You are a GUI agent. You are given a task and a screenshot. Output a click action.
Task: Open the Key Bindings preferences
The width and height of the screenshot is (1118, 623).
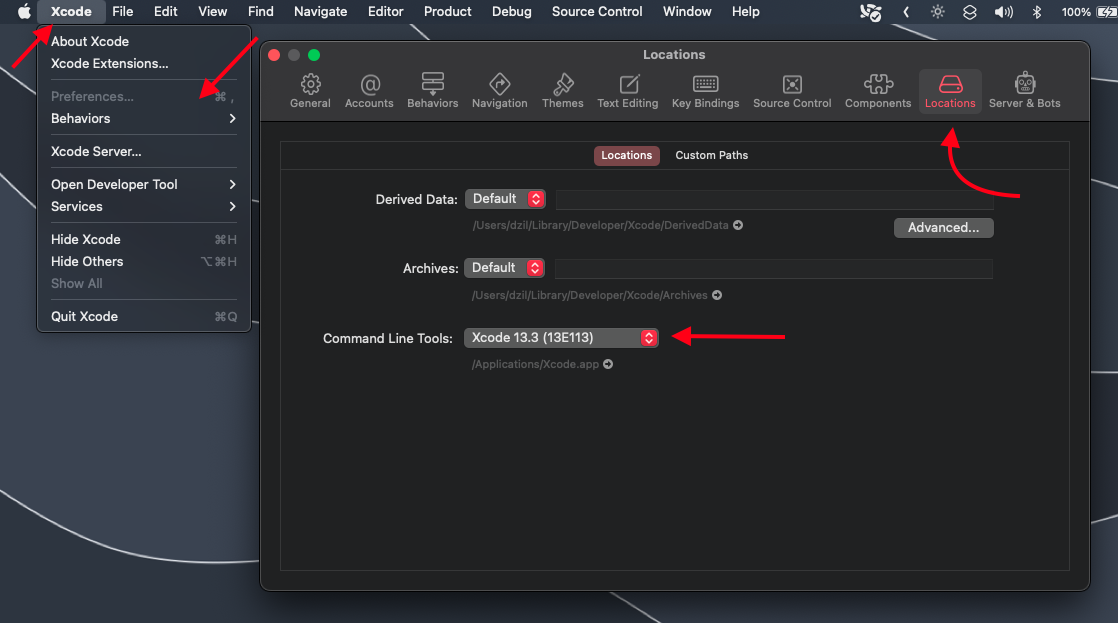coord(705,90)
